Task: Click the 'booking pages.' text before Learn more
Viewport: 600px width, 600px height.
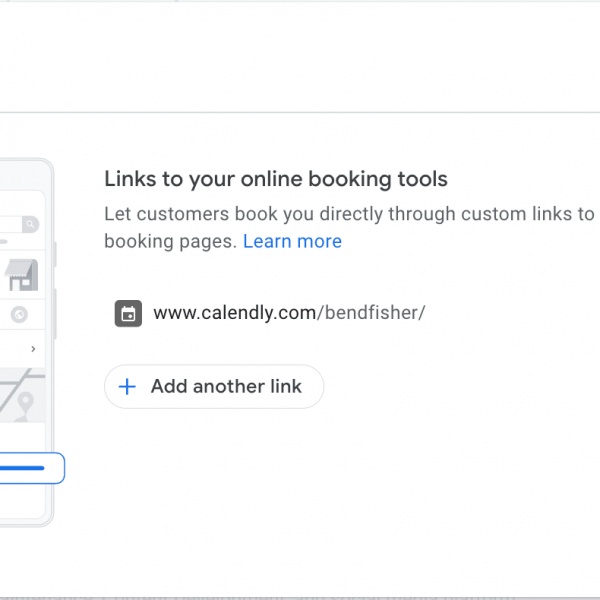Action: point(170,241)
